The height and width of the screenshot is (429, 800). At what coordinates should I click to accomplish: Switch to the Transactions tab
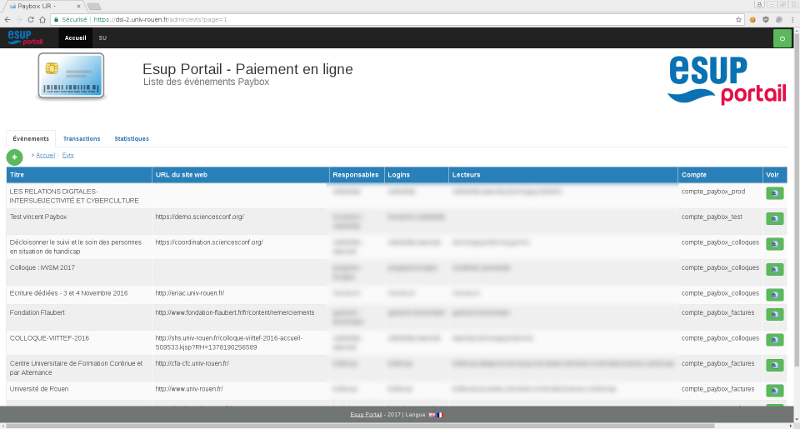[81, 139]
